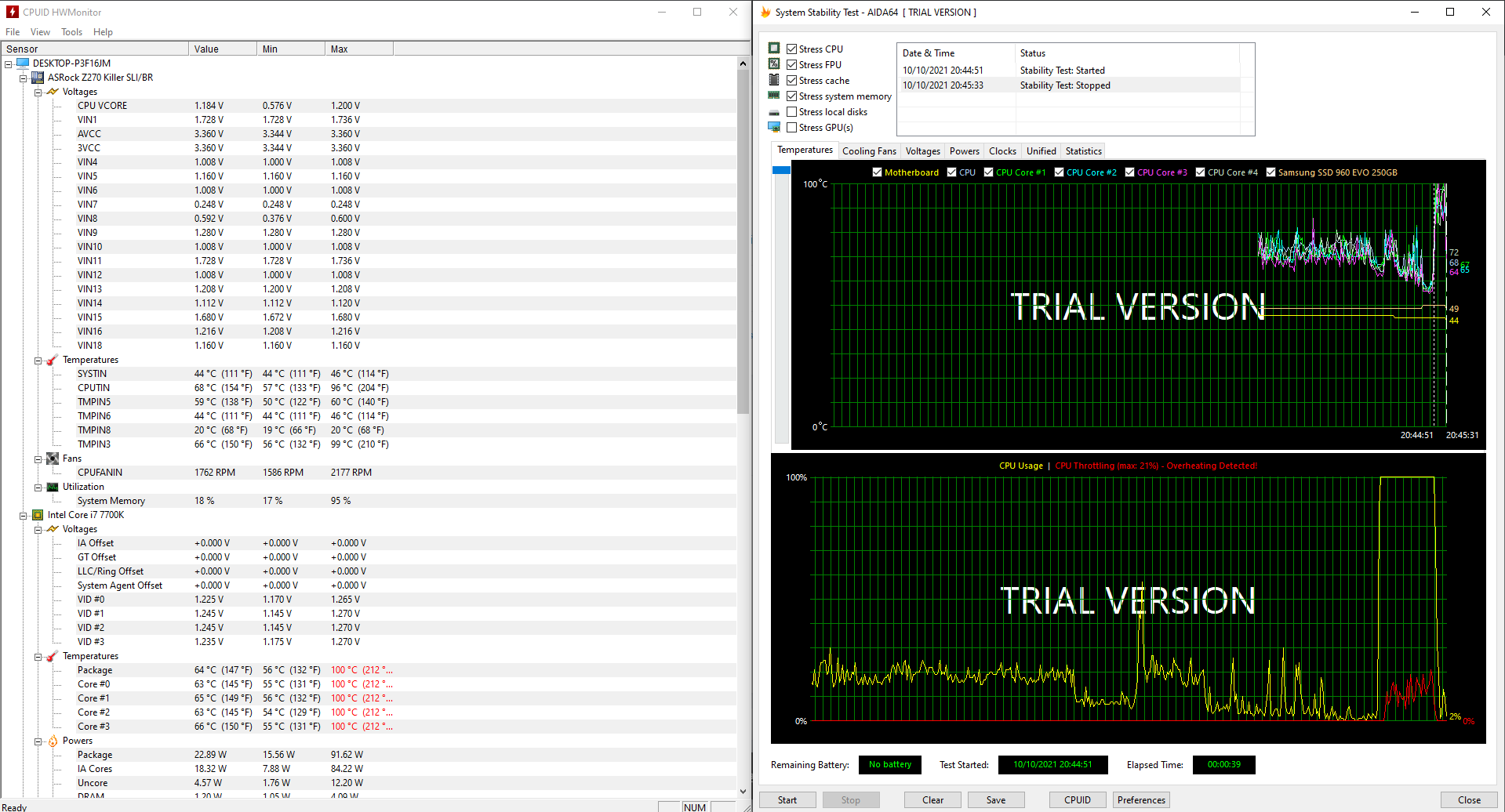Click the Fans section icon
This screenshot has width=1505, height=812.
click(x=53, y=459)
